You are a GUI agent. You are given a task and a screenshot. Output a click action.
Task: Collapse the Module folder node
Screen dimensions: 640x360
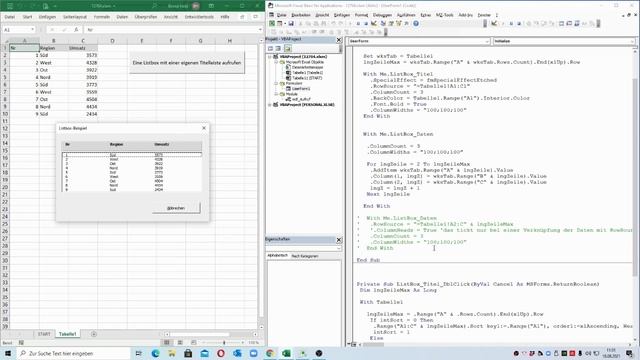(276, 94)
